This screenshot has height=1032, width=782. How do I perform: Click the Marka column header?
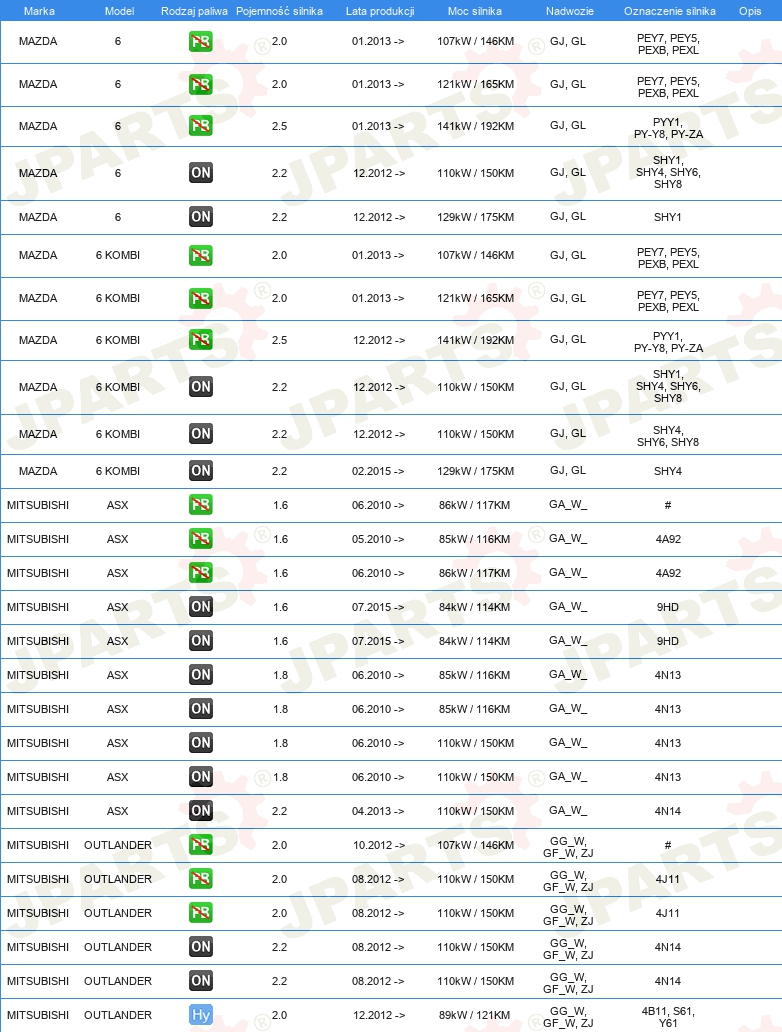39,11
